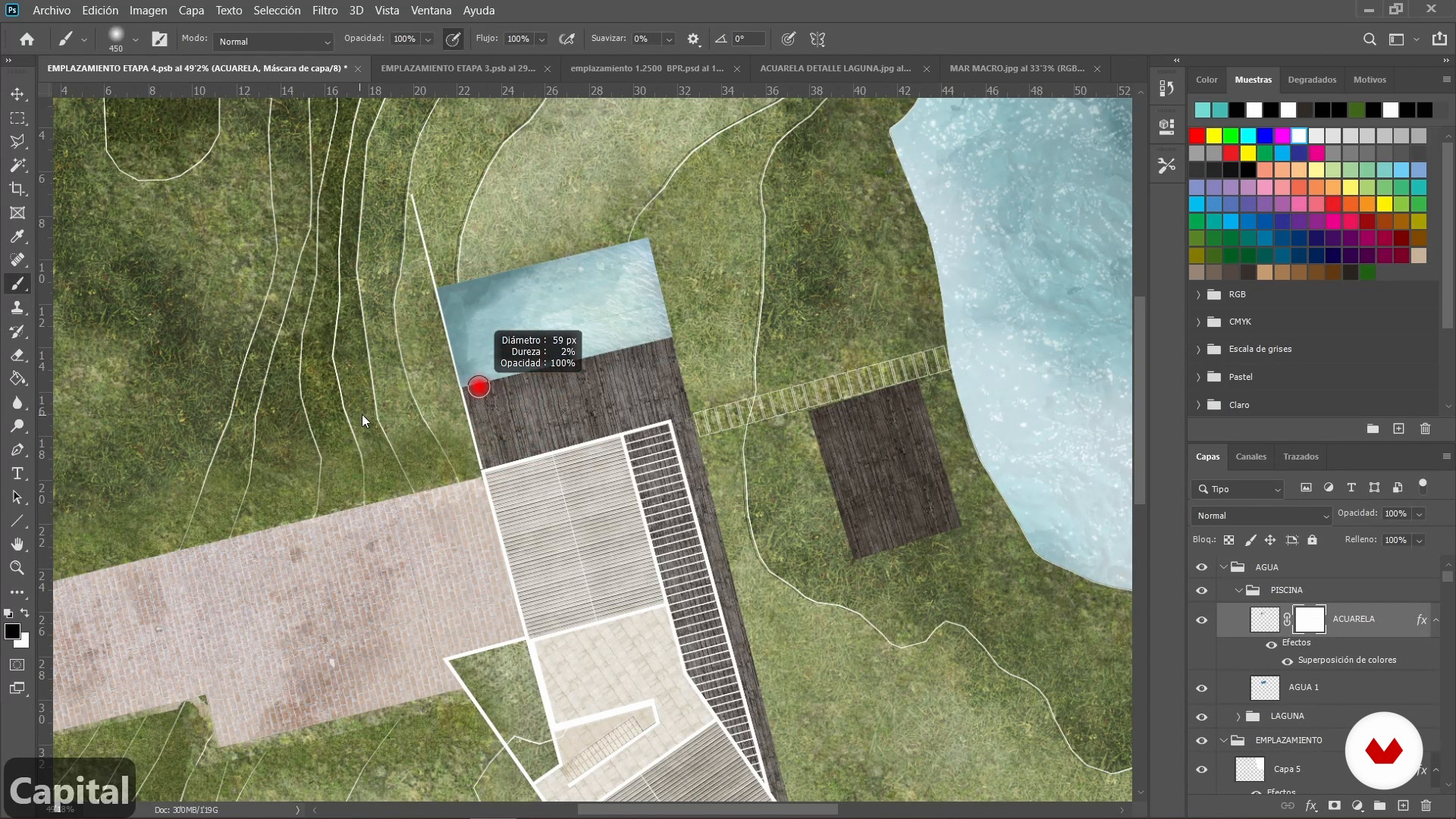The height and width of the screenshot is (819, 1456).
Task: Switch to the Trazados tab
Action: coord(1301,457)
